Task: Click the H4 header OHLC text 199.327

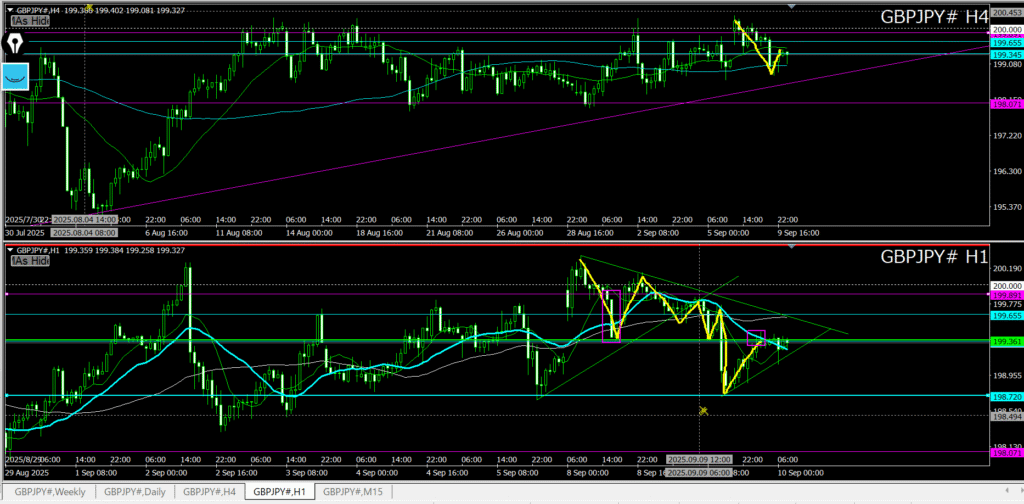Action: pos(171,10)
